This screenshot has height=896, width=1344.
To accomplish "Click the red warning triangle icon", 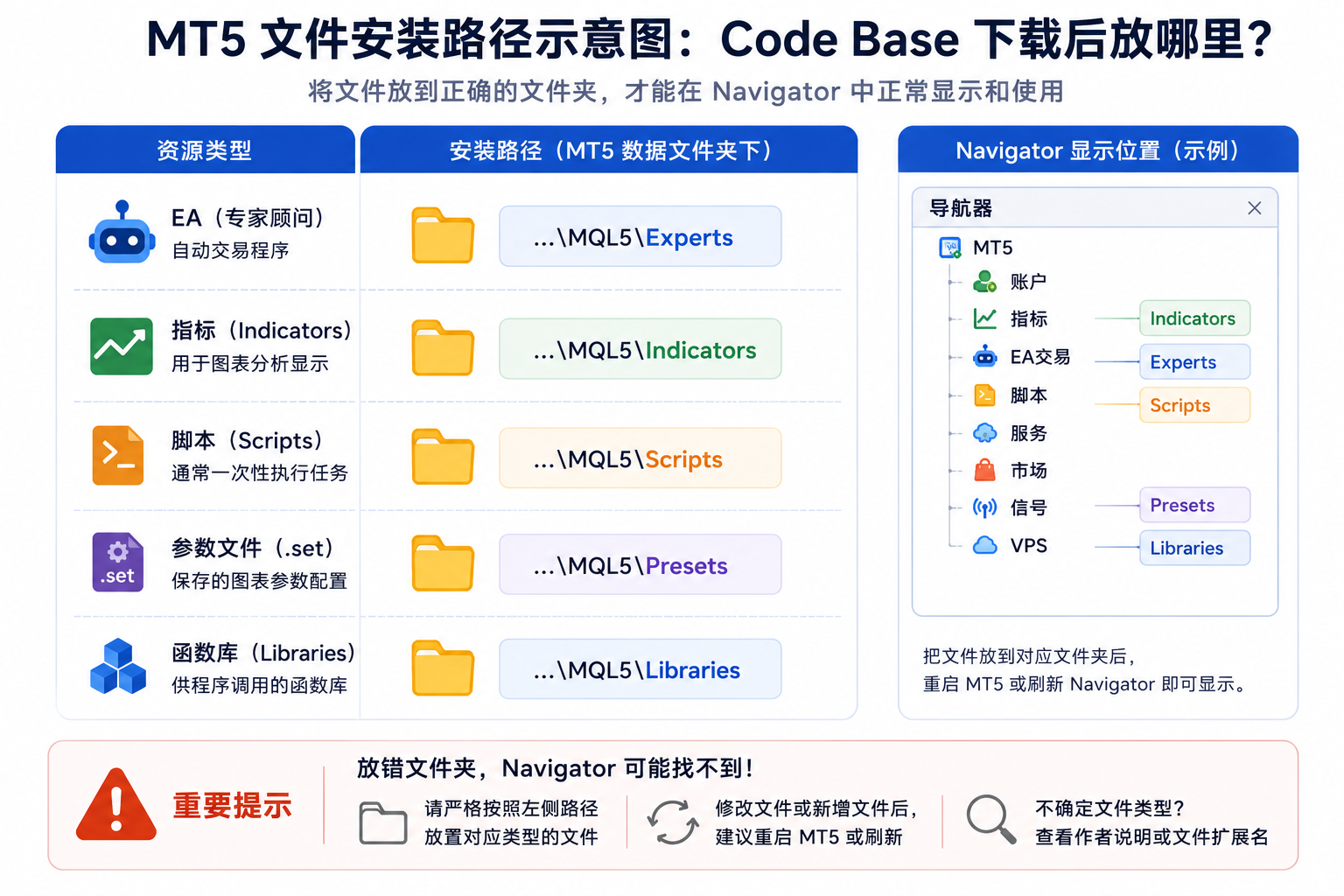I will 116,805.
